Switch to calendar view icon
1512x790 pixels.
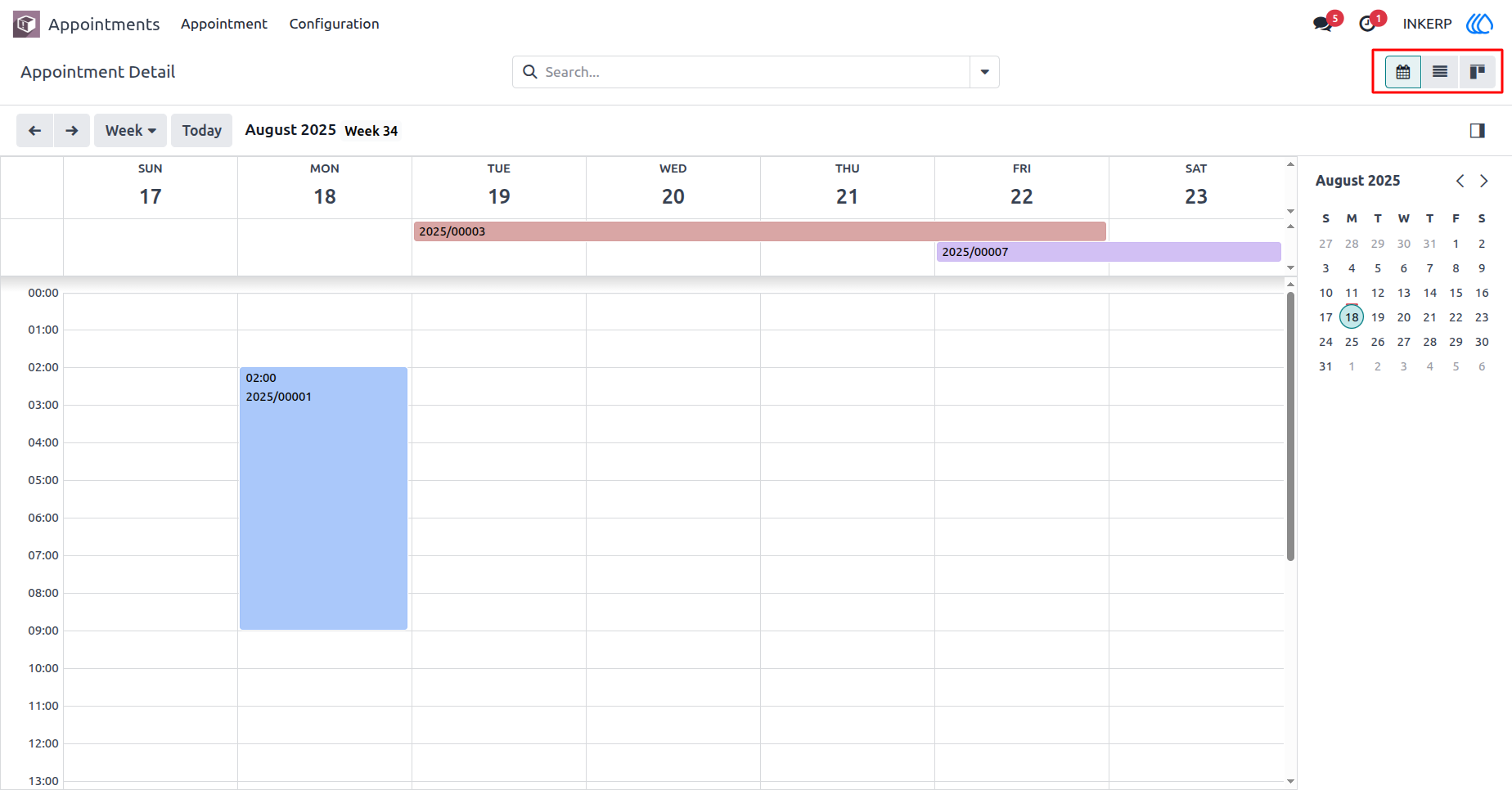tap(1402, 72)
